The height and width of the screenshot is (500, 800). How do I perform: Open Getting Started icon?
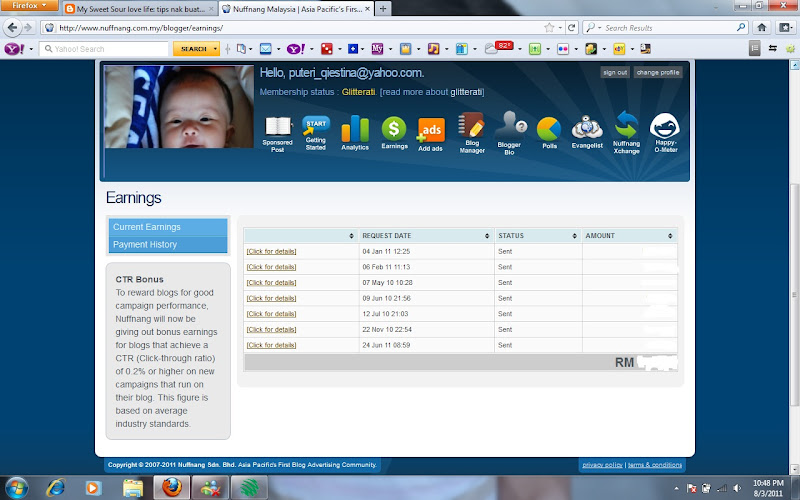click(x=316, y=133)
